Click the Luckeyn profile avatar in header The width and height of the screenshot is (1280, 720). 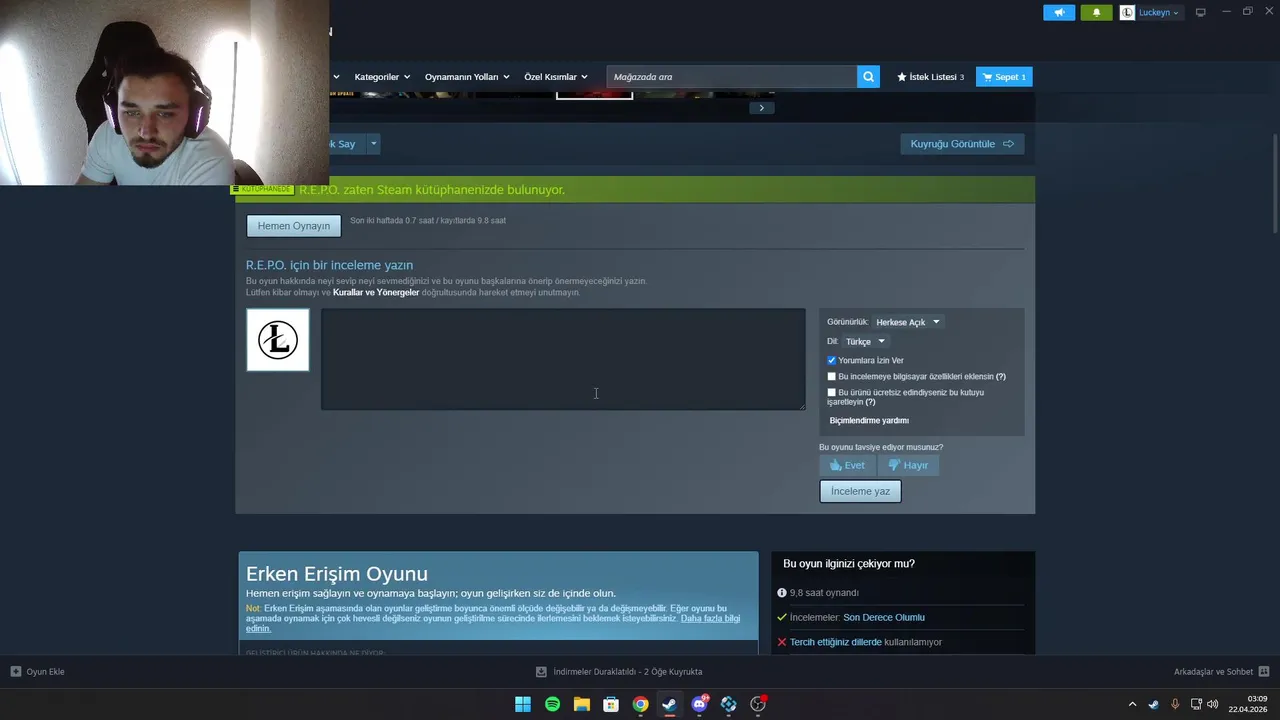pos(1127,13)
